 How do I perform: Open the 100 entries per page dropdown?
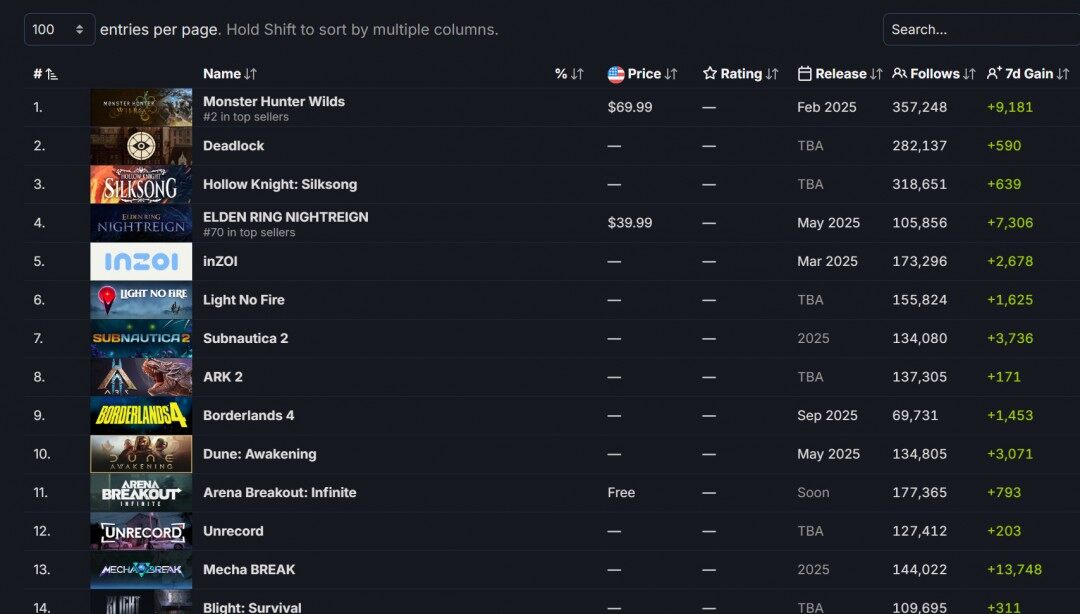click(59, 30)
